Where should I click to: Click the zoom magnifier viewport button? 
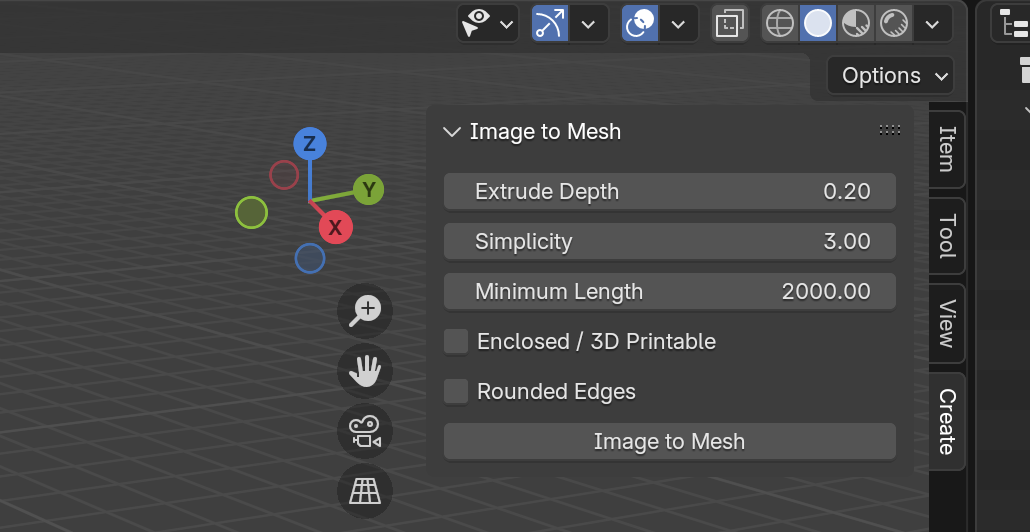coord(365,311)
